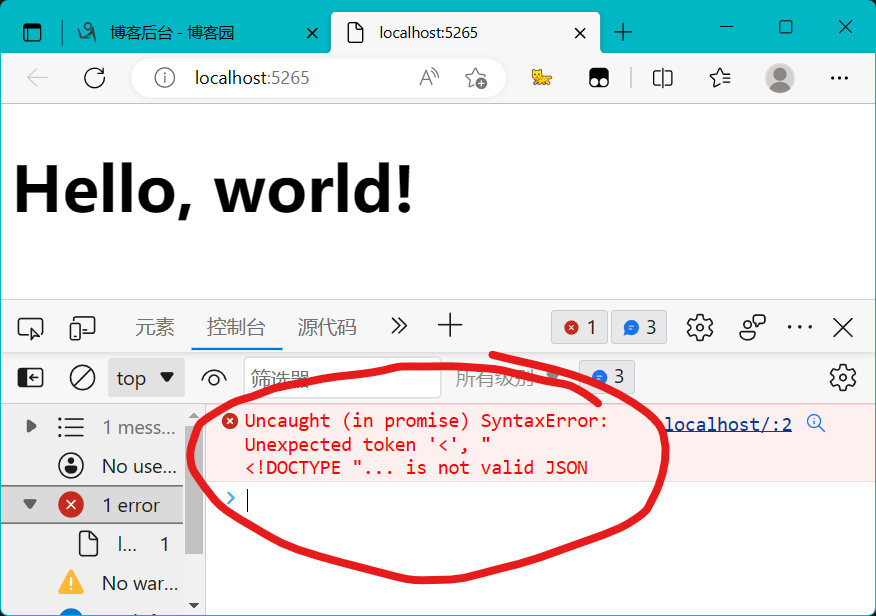Open browser Settings and more menu
This screenshot has width=876, height=616.
[x=839, y=78]
